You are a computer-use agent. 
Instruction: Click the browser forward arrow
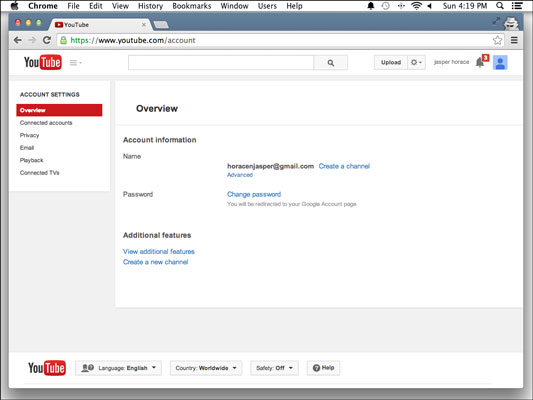pyautogui.click(x=32, y=40)
